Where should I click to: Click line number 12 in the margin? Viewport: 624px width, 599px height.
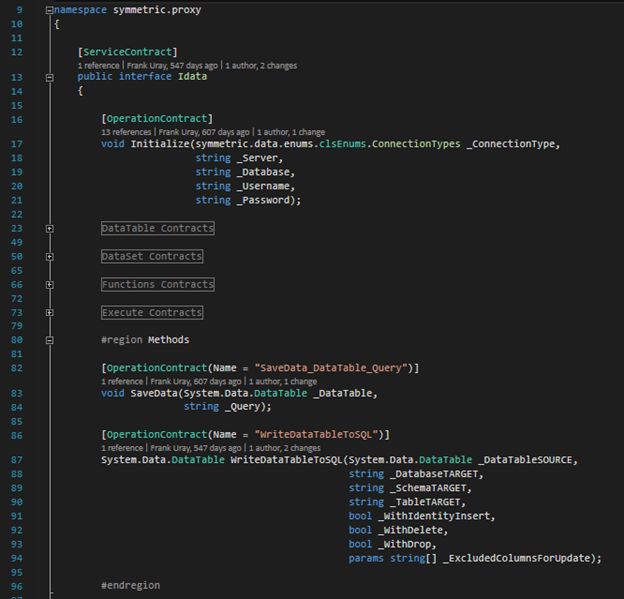(17, 52)
